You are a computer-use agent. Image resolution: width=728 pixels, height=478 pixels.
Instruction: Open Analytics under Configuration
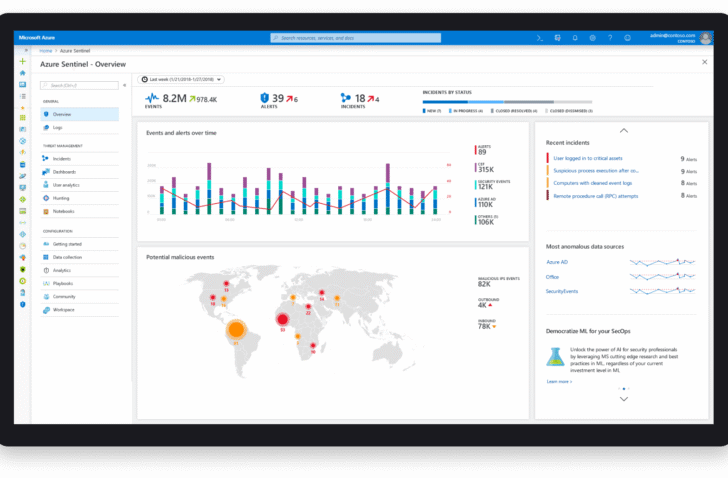[79, 271]
